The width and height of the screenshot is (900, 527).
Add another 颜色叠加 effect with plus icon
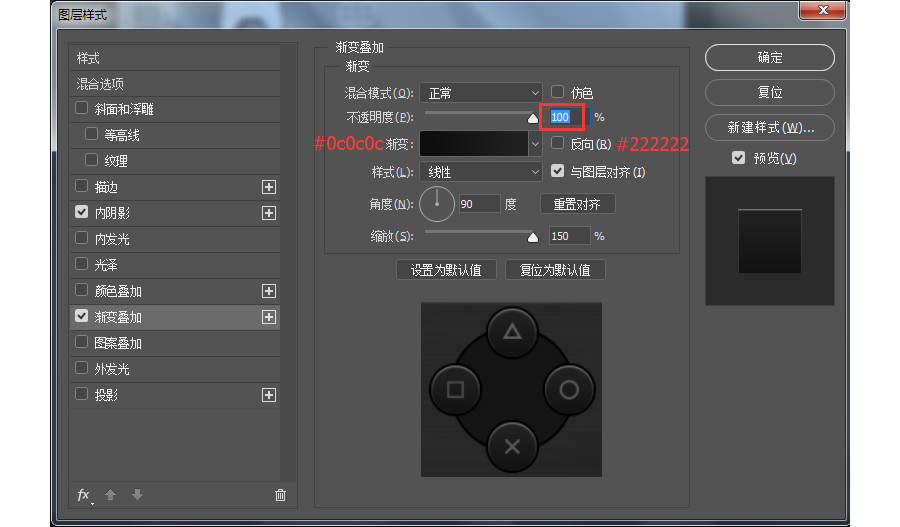pos(269,291)
